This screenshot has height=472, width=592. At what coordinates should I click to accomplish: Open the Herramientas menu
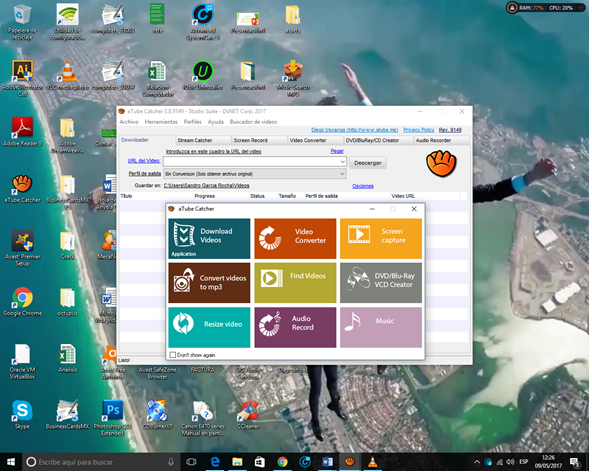click(162, 122)
